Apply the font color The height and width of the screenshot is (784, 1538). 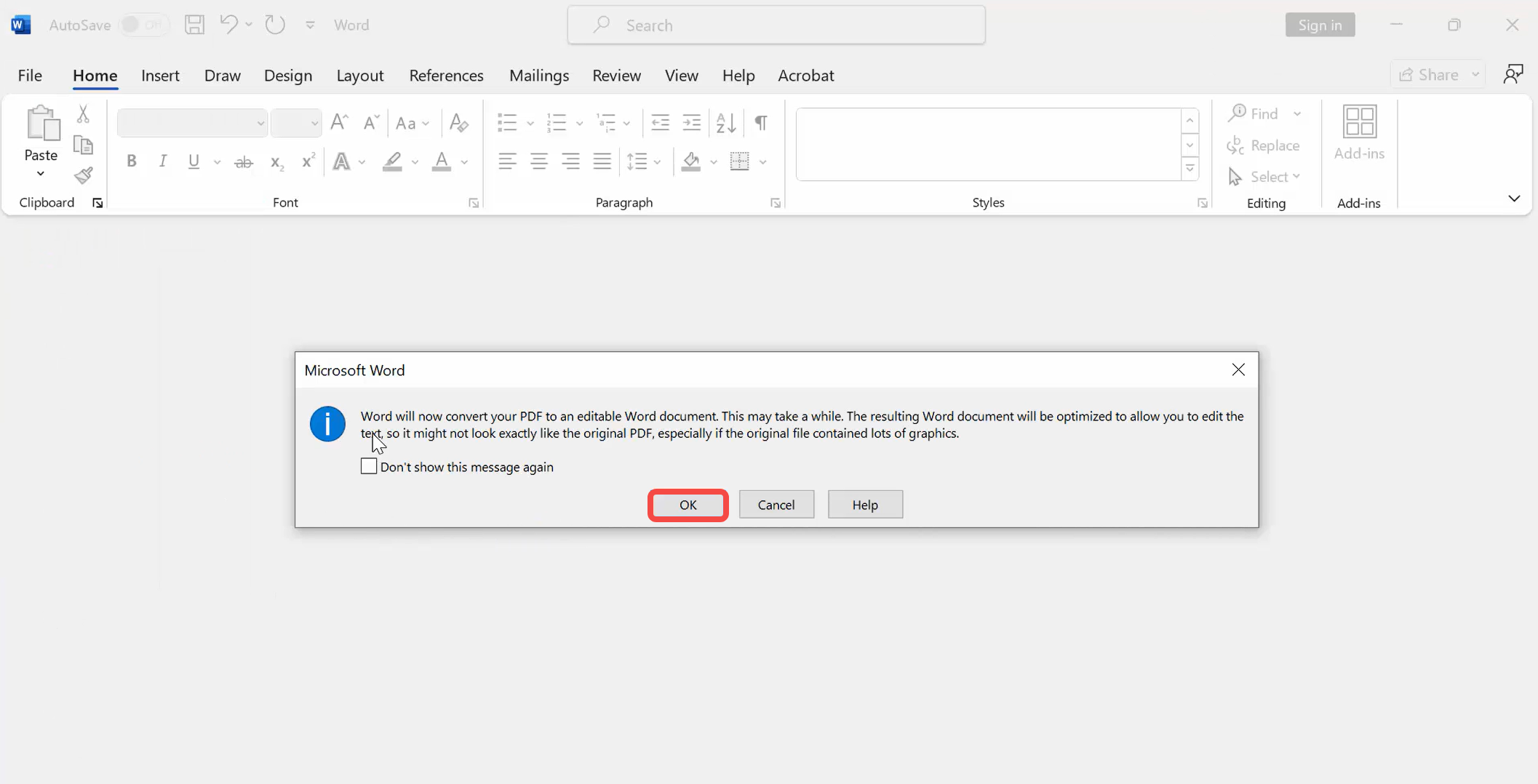tap(441, 161)
